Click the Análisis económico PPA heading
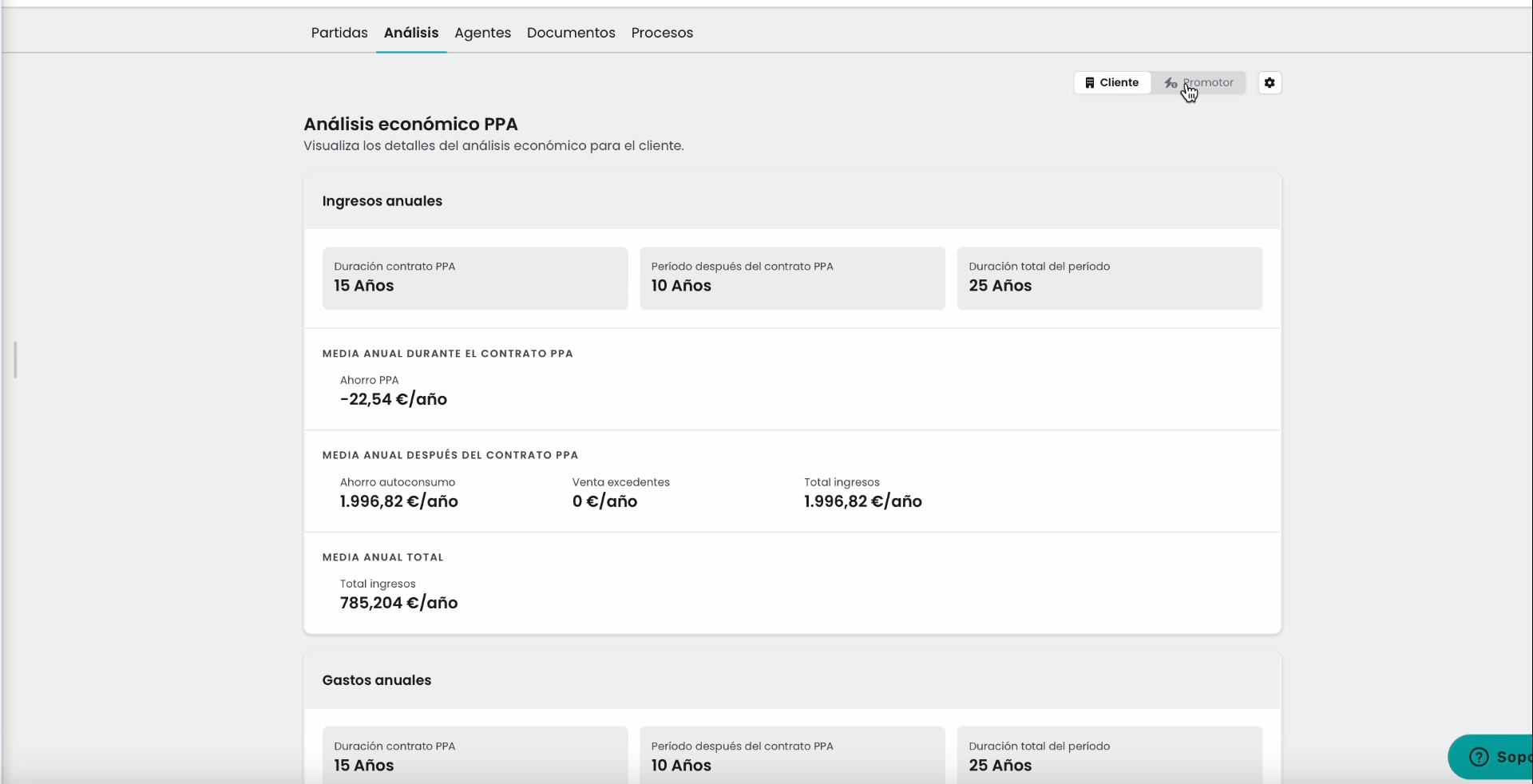The image size is (1533, 784). click(x=410, y=125)
